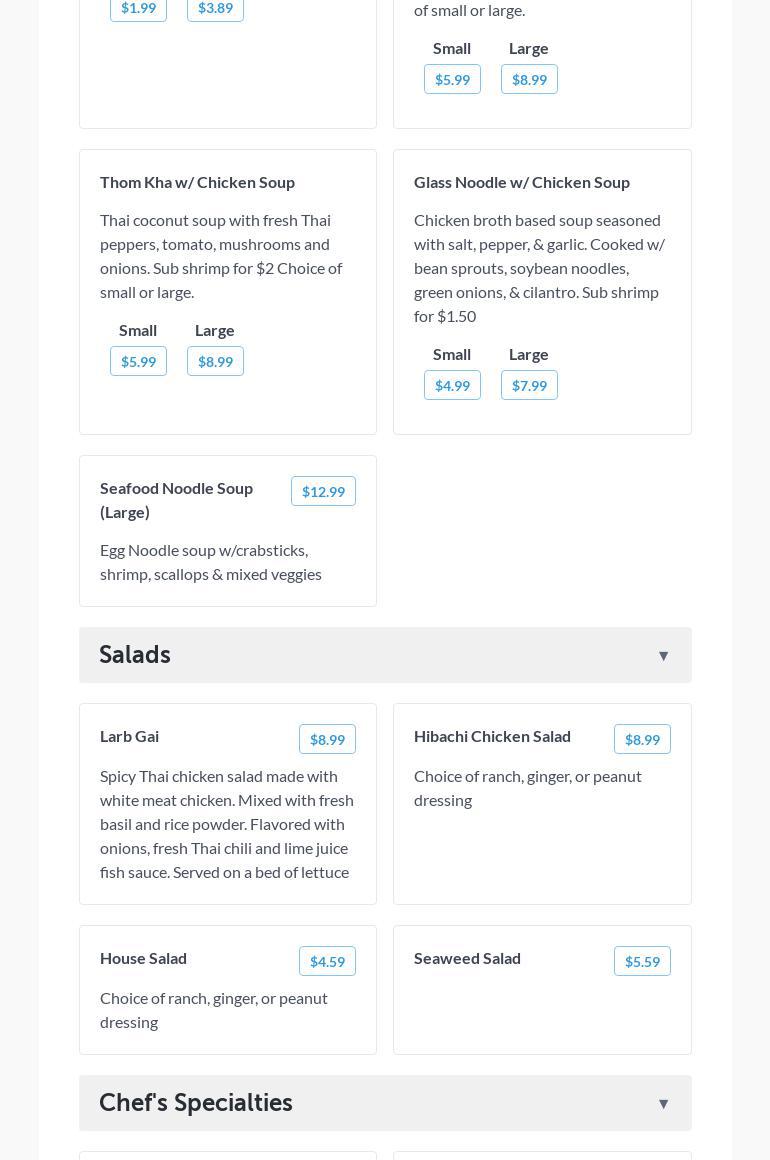Collapse the Salads section arrow
Viewport: 770px width, 1160px height.
click(663, 656)
